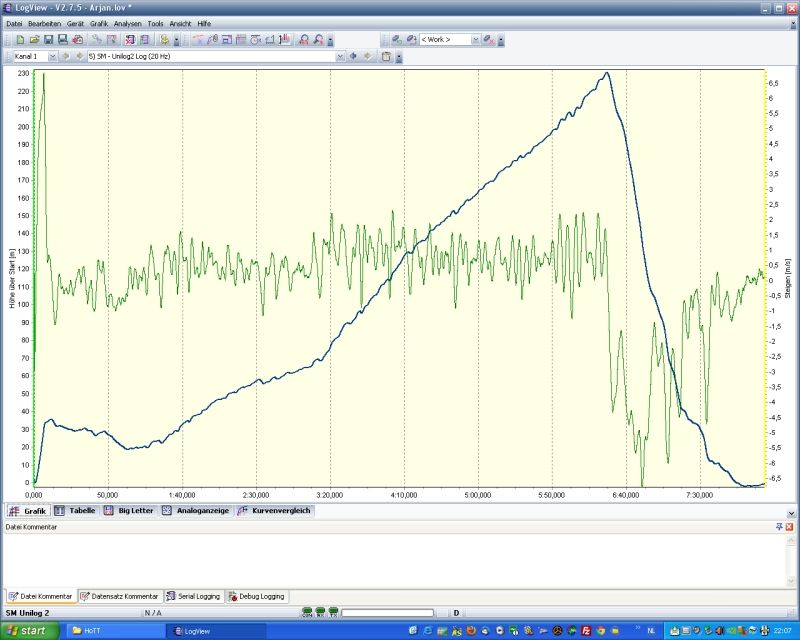Click the clock time axis icon

coord(256,40)
